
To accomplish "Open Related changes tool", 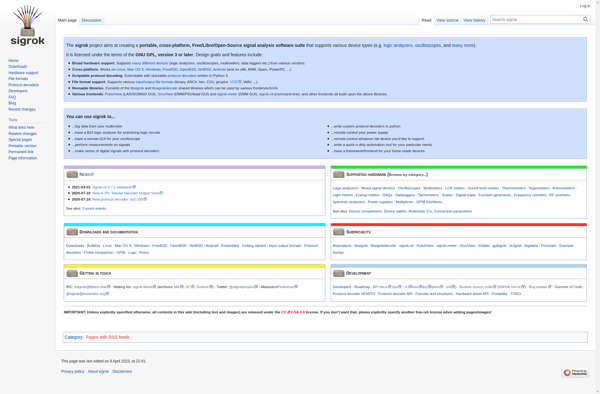I will 23,134.
